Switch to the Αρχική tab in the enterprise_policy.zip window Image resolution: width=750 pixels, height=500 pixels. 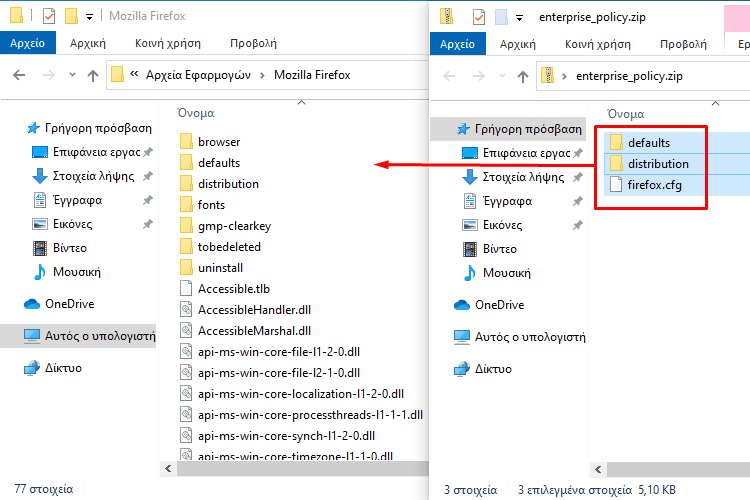click(x=518, y=44)
